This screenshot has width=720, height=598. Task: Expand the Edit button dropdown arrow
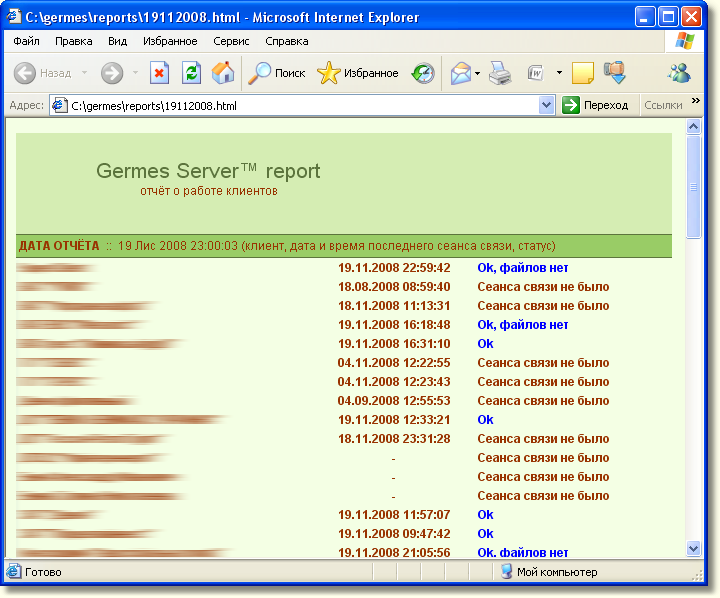tap(559, 73)
